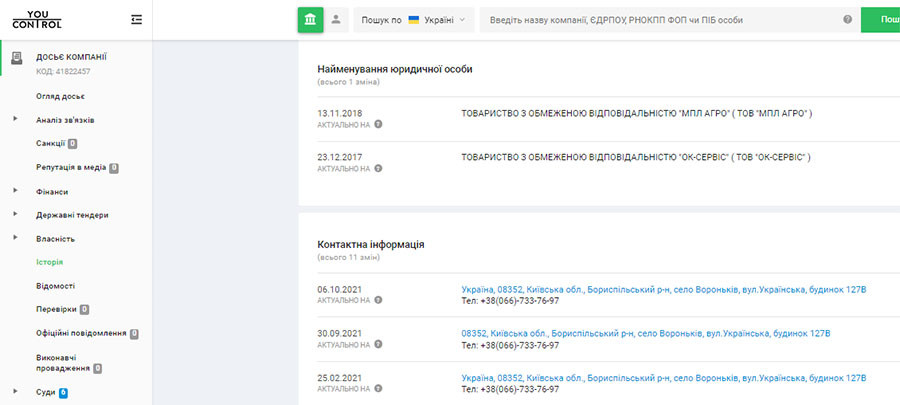Open Суди menu item

pyautogui.click(x=45, y=392)
